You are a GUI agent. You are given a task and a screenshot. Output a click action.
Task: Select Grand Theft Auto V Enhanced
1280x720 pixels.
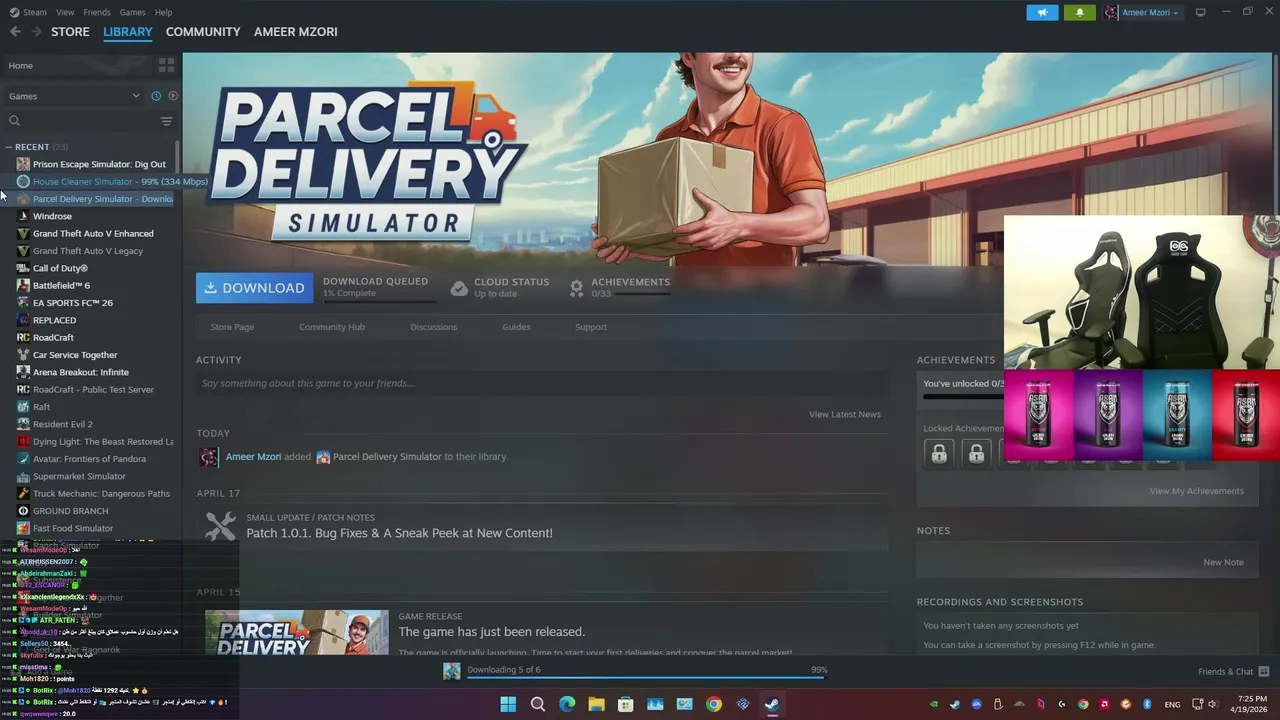(93, 233)
